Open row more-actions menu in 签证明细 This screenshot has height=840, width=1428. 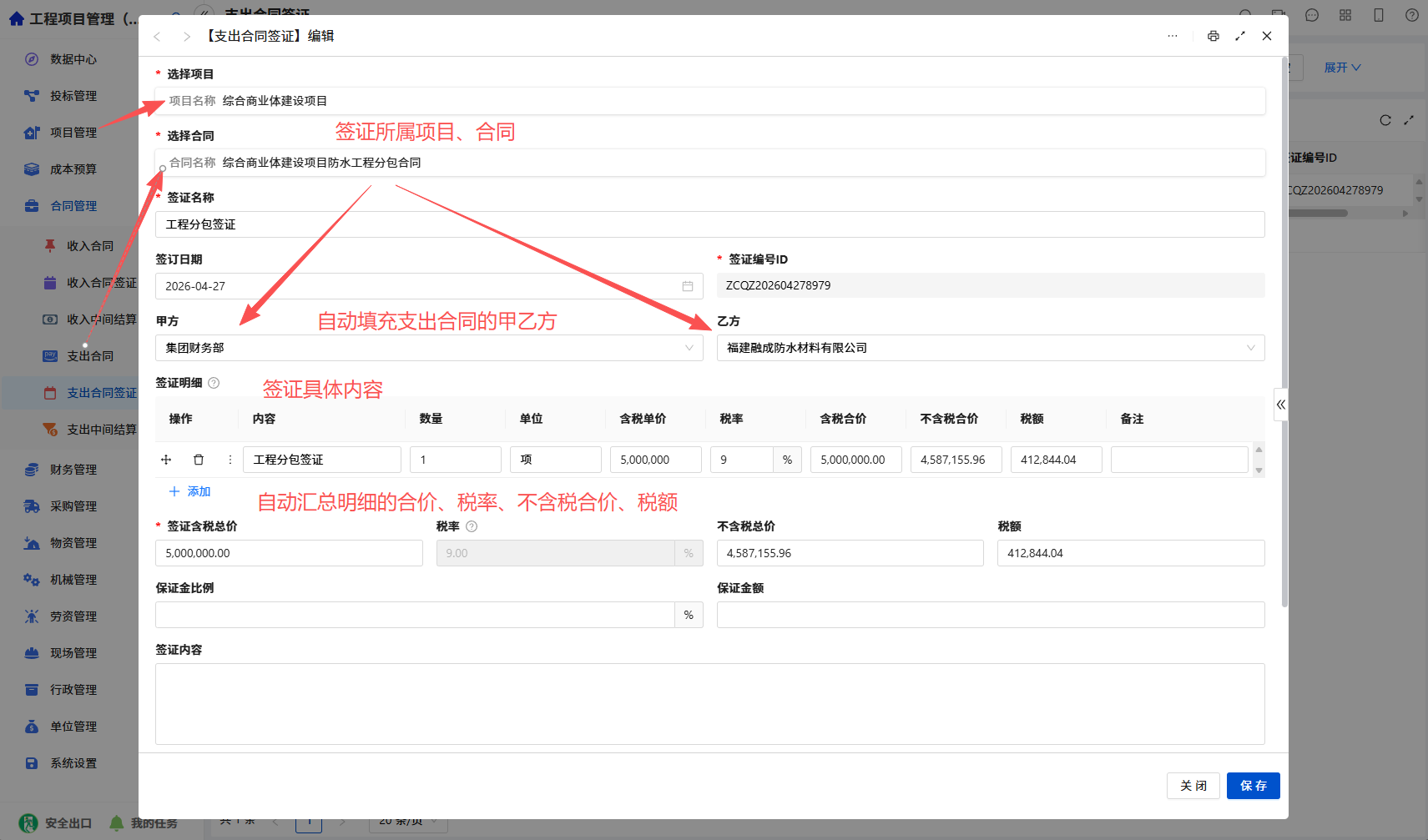pos(230,460)
